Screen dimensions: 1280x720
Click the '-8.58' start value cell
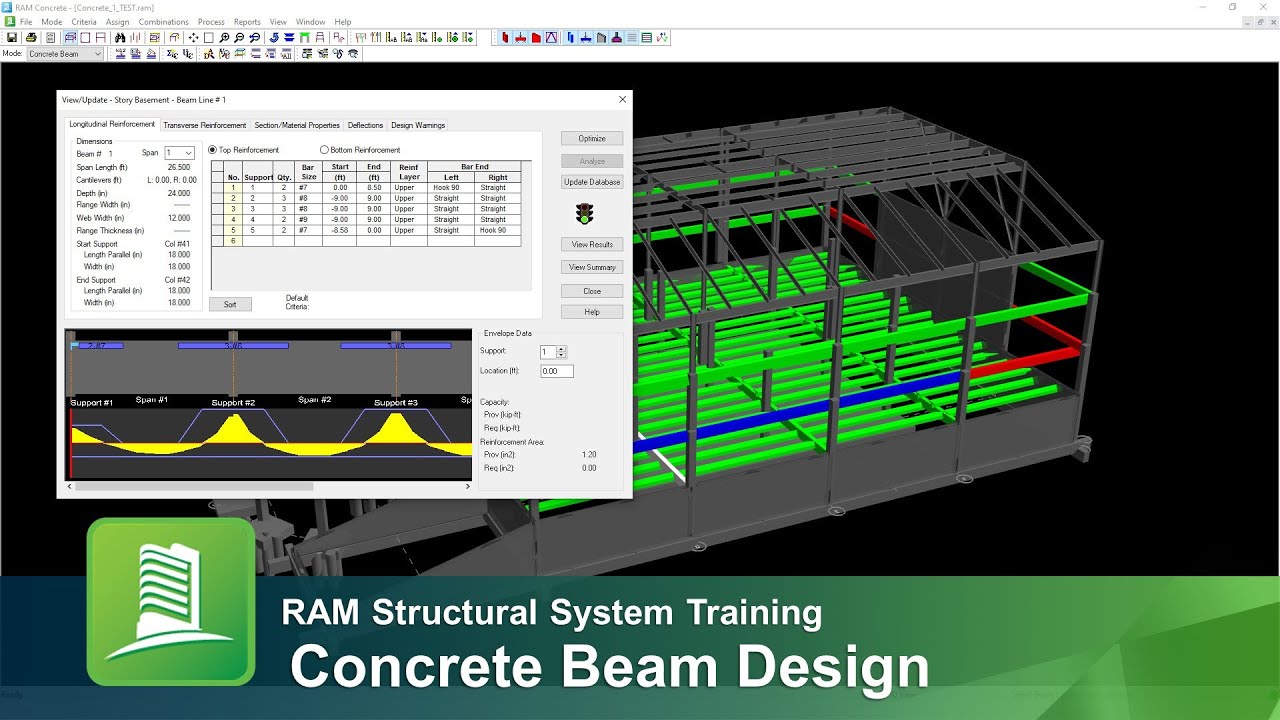340,230
